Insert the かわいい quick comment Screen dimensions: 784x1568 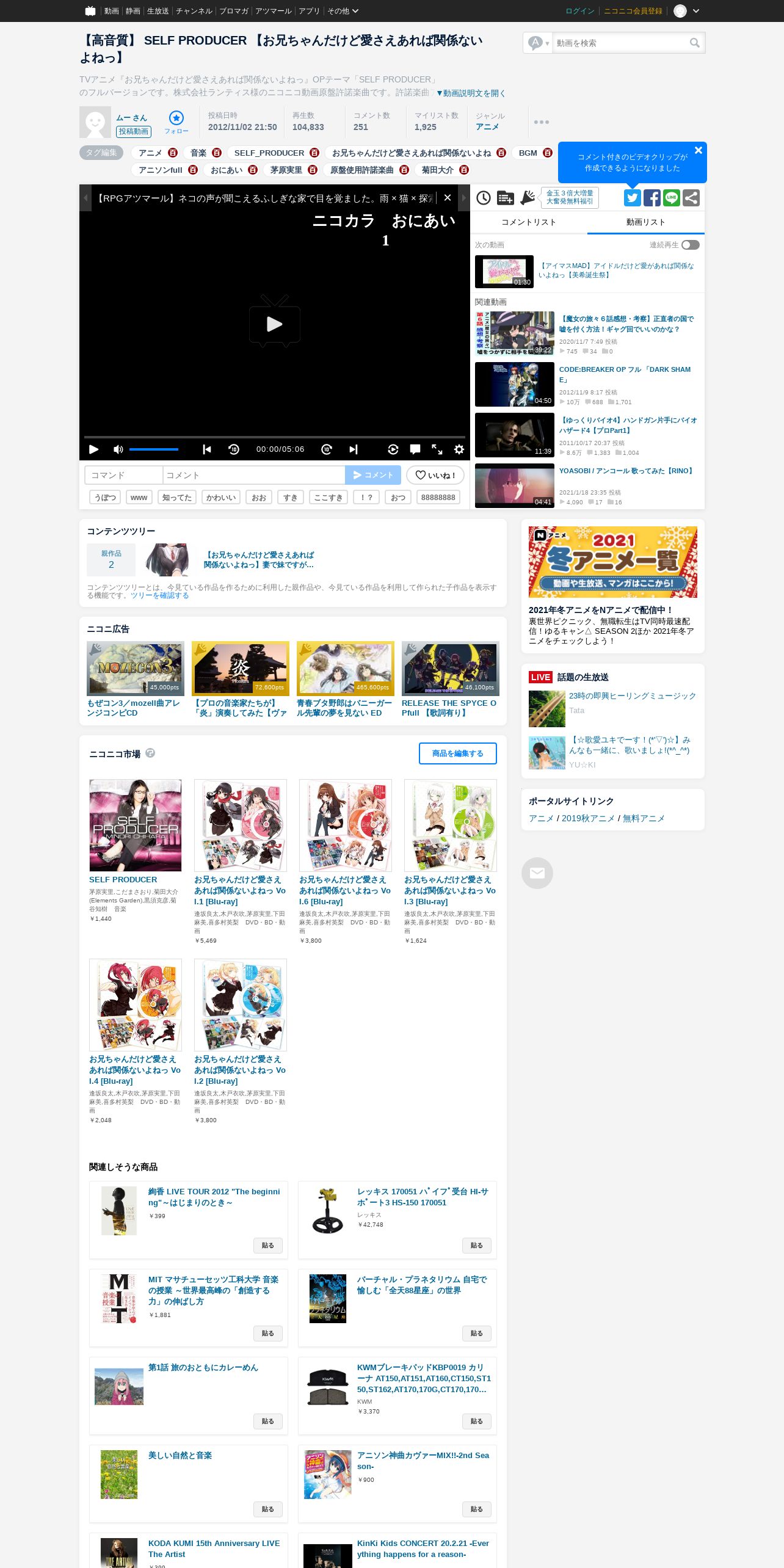pos(221,498)
